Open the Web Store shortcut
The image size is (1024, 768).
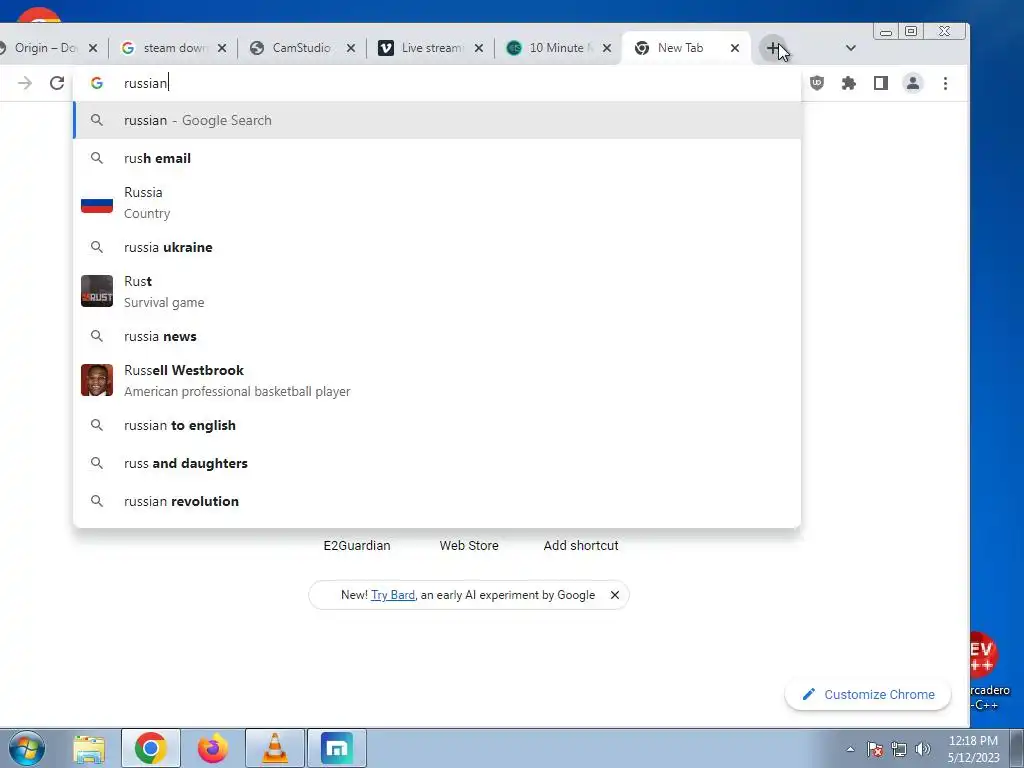point(469,545)
